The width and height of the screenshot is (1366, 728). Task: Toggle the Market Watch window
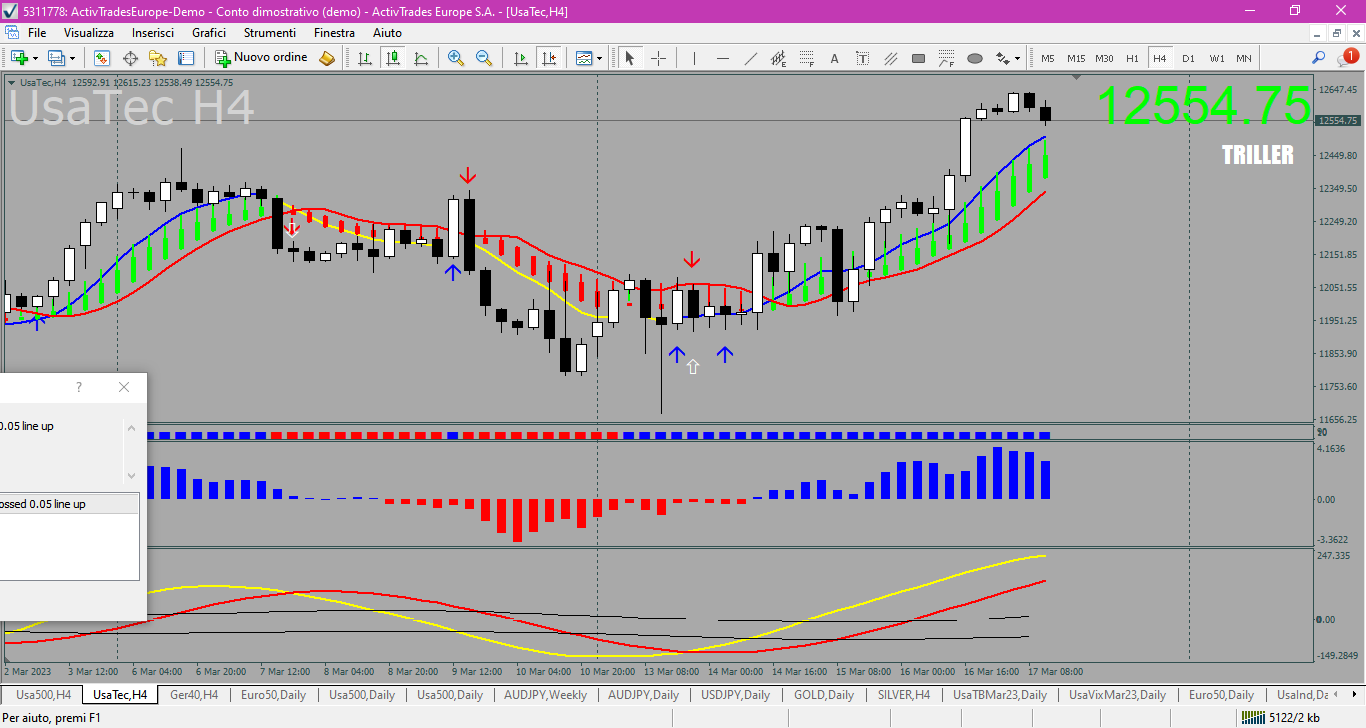pos(102,58)
